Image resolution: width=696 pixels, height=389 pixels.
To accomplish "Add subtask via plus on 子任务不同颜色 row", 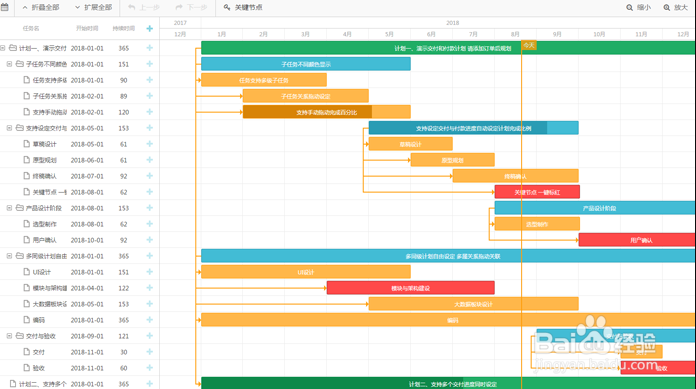I will click(x=150, y=64).
